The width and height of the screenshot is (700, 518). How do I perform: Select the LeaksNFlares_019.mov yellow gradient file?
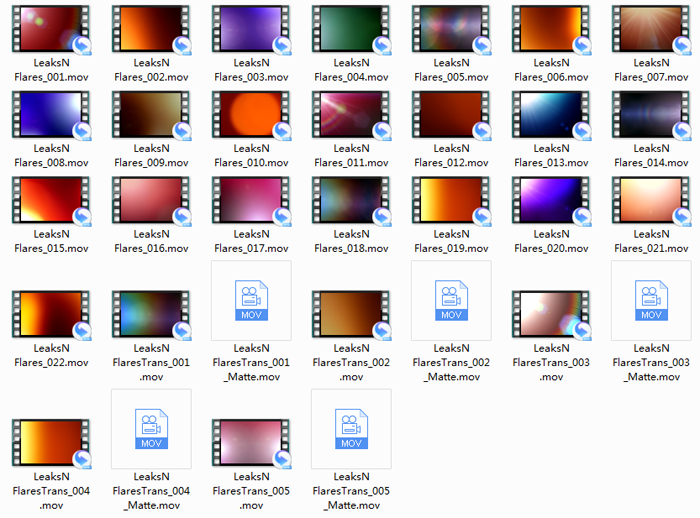pyautogui.click(x=450, y=201)
